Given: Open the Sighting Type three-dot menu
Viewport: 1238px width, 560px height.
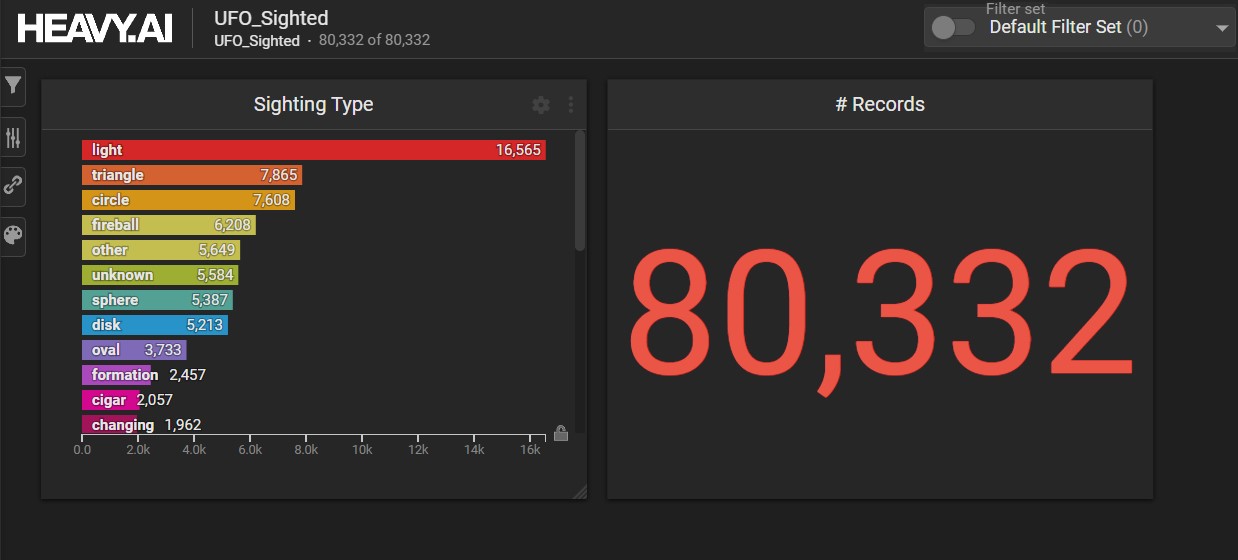Looking at the screenshot, I should [x=571, y=105].
